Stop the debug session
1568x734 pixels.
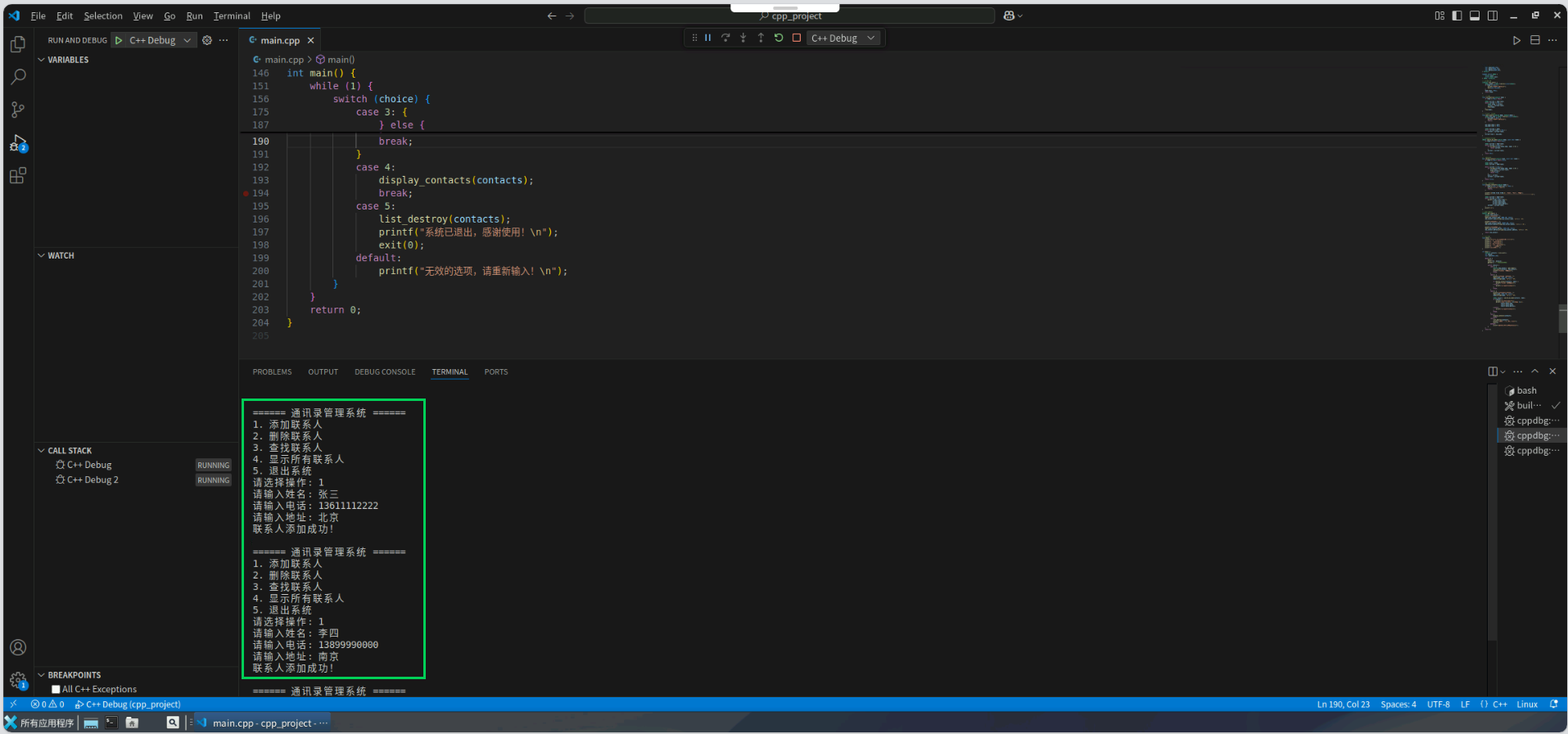(x=796, y=38)
